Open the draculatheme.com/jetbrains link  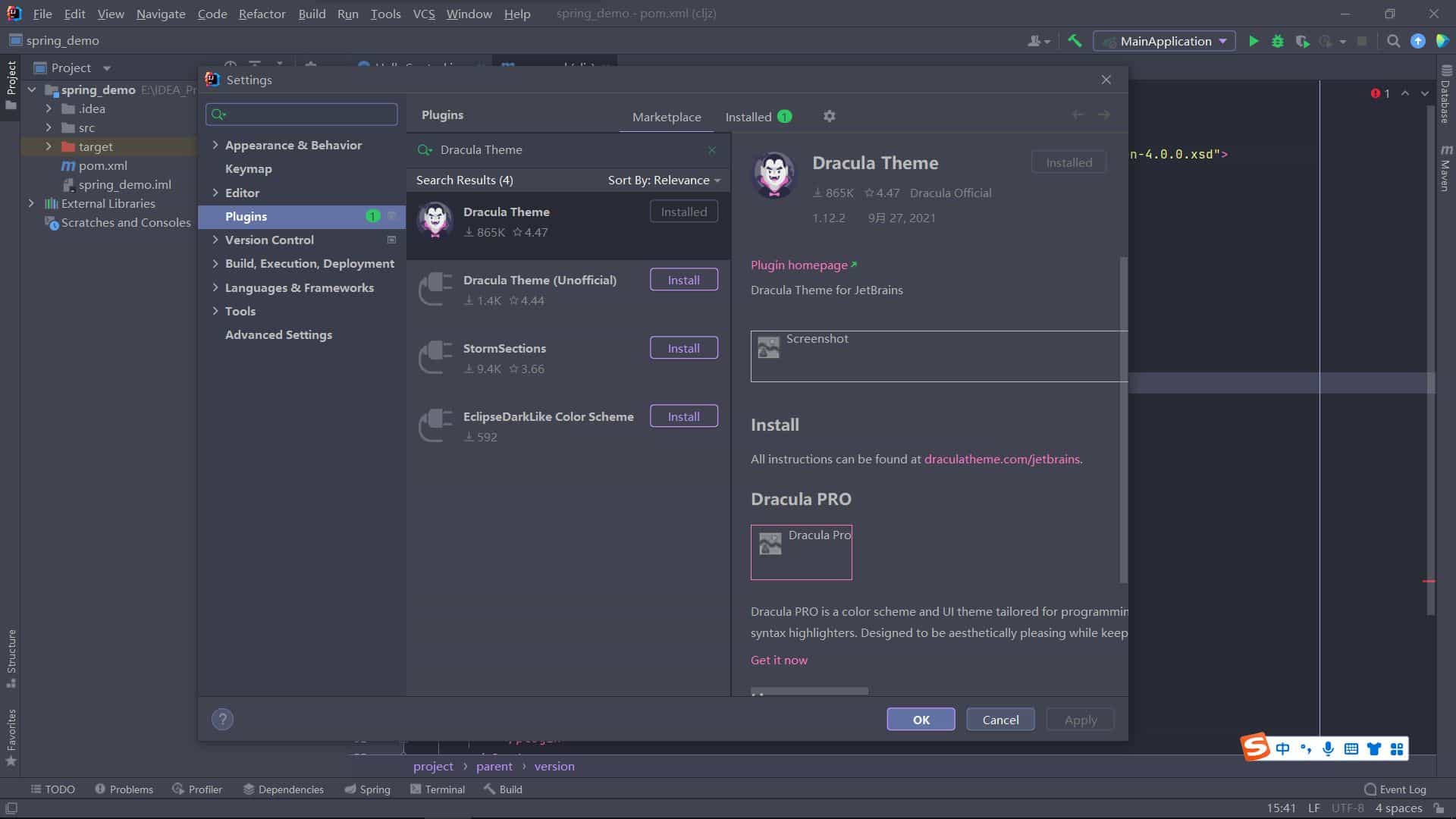pyautogui.click(x=1002, y=459)
